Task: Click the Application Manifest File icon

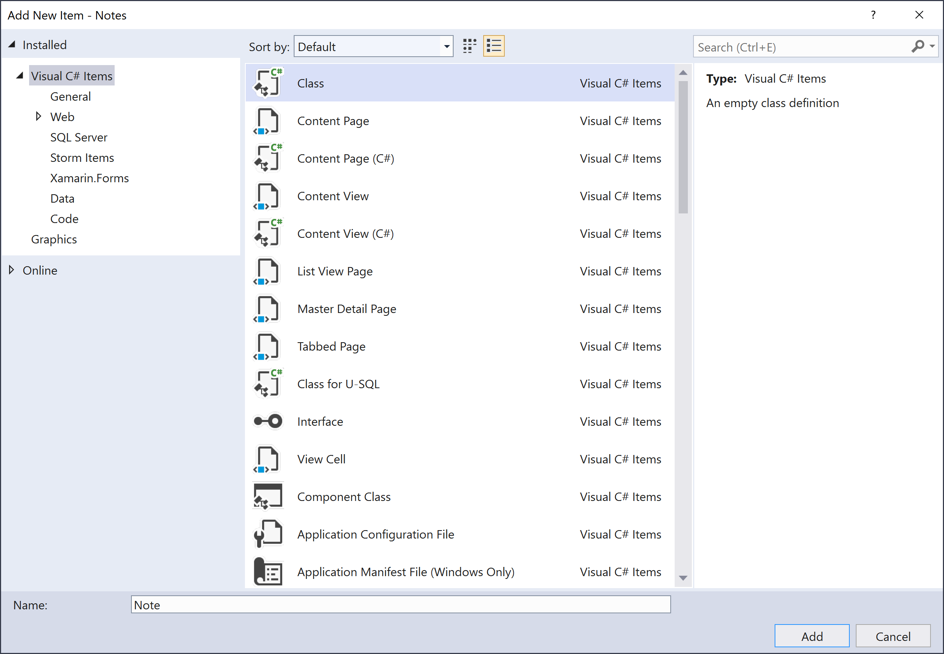Action: click(x=267, y=571)
